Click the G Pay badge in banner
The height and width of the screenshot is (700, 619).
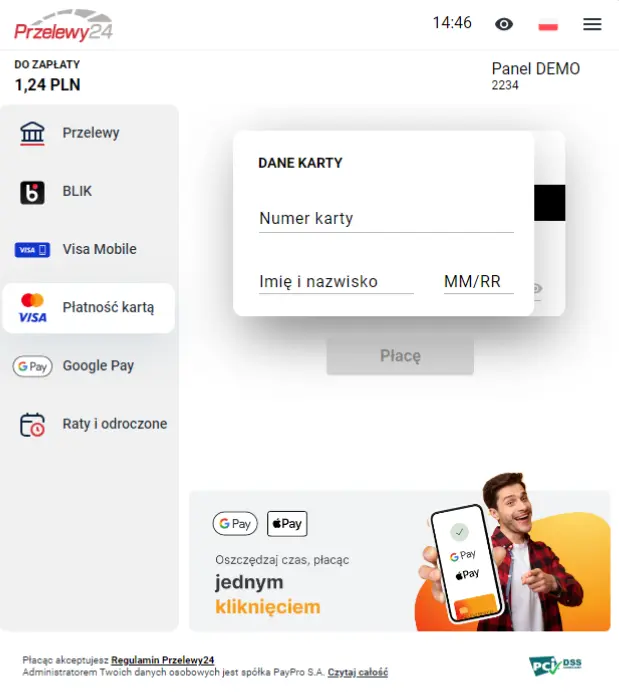(x=235, y=524)
